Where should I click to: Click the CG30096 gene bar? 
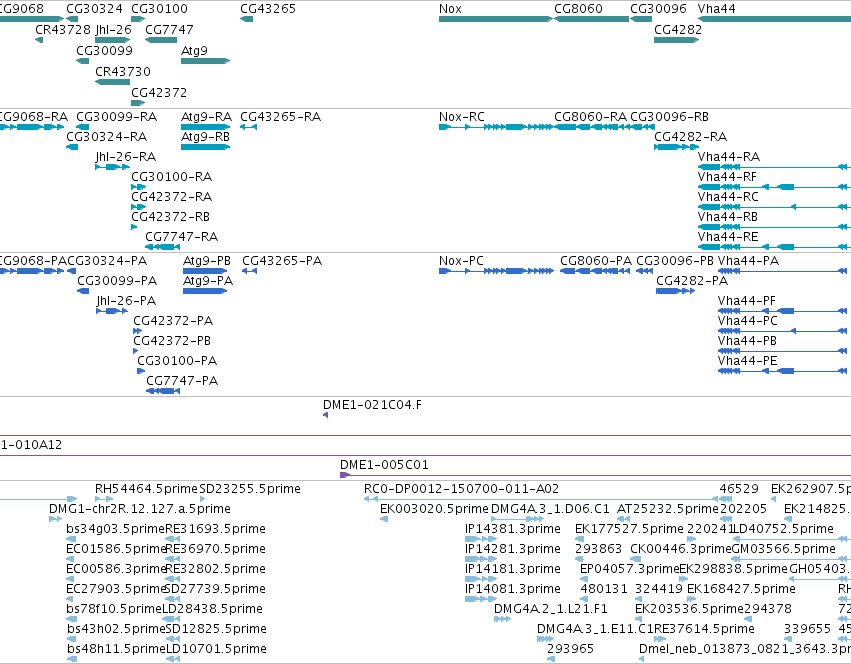pos(641,19)
